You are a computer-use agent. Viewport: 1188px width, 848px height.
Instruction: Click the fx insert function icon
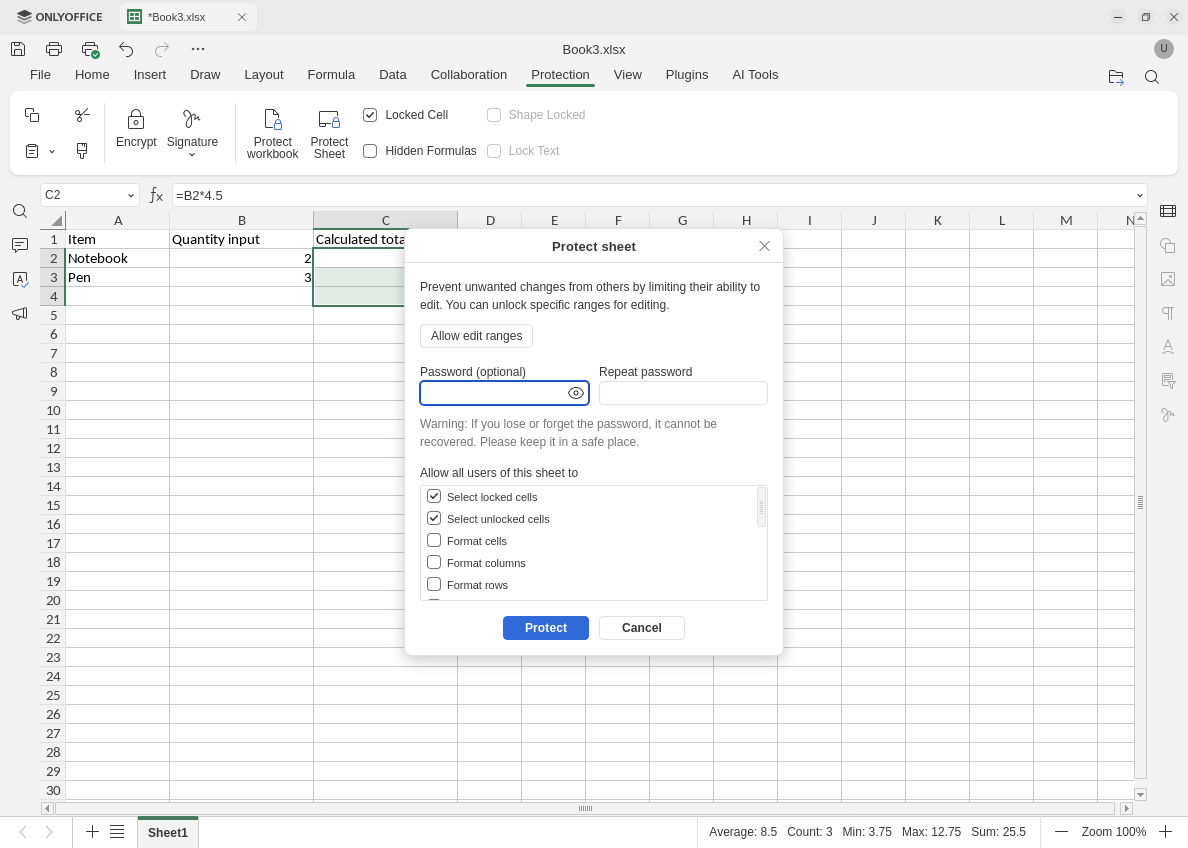(x=156, y=196)
